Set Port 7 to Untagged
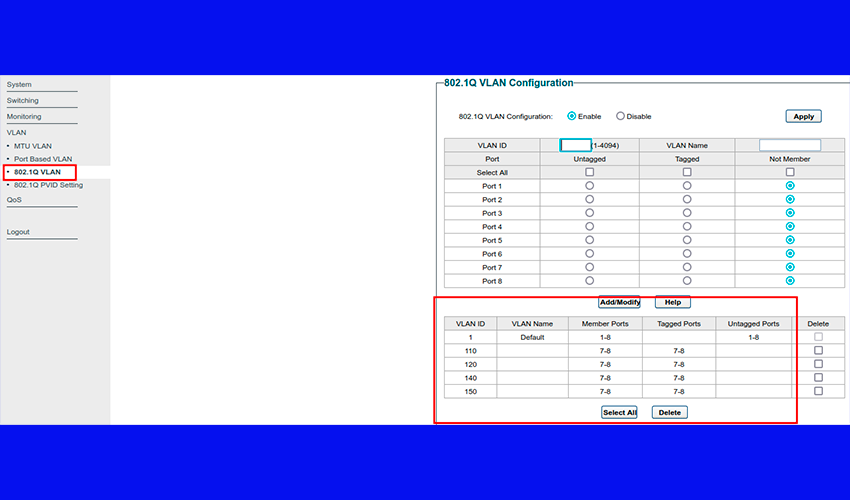The height and width of the screenshot is (500, 850). (x=589, y=267)
